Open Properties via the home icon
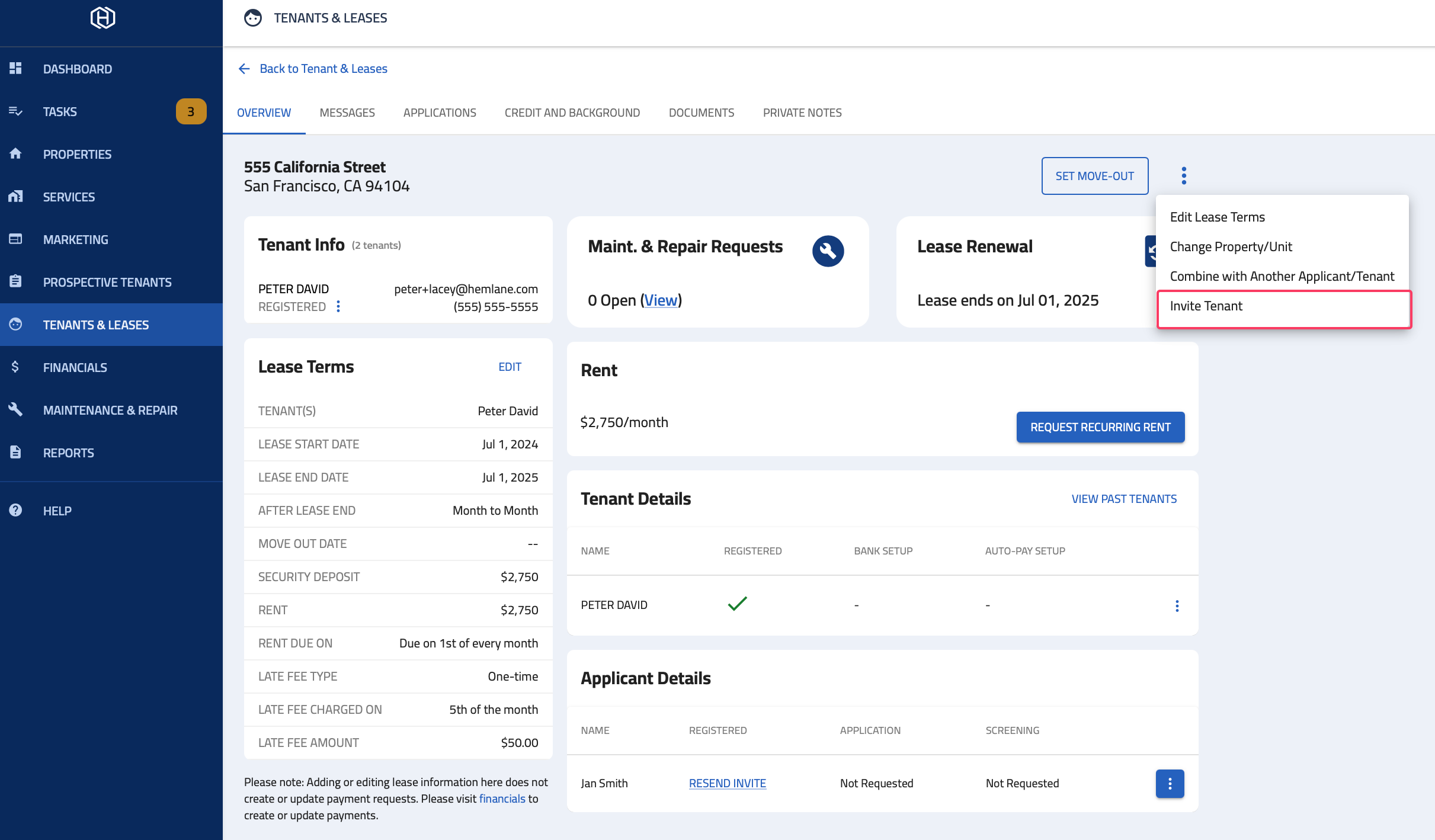This screenshot has height=840, width=1435. tap(15, 154)
